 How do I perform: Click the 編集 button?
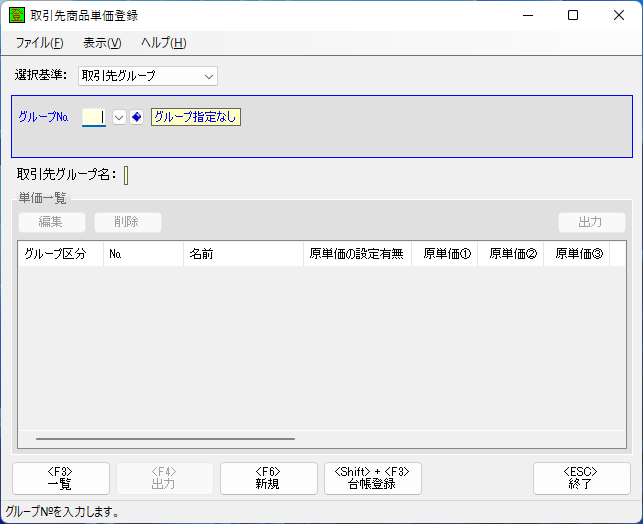point(52,222)
